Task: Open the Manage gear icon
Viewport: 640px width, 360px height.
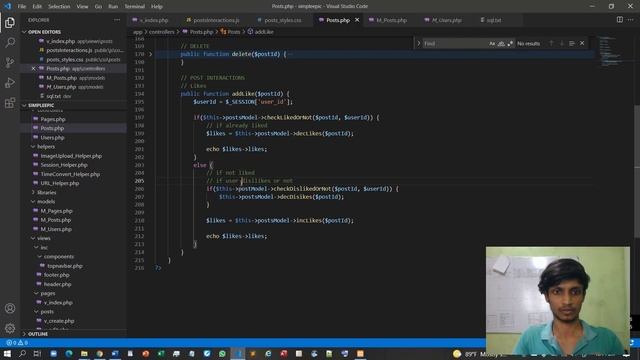Action: [10, 328]
